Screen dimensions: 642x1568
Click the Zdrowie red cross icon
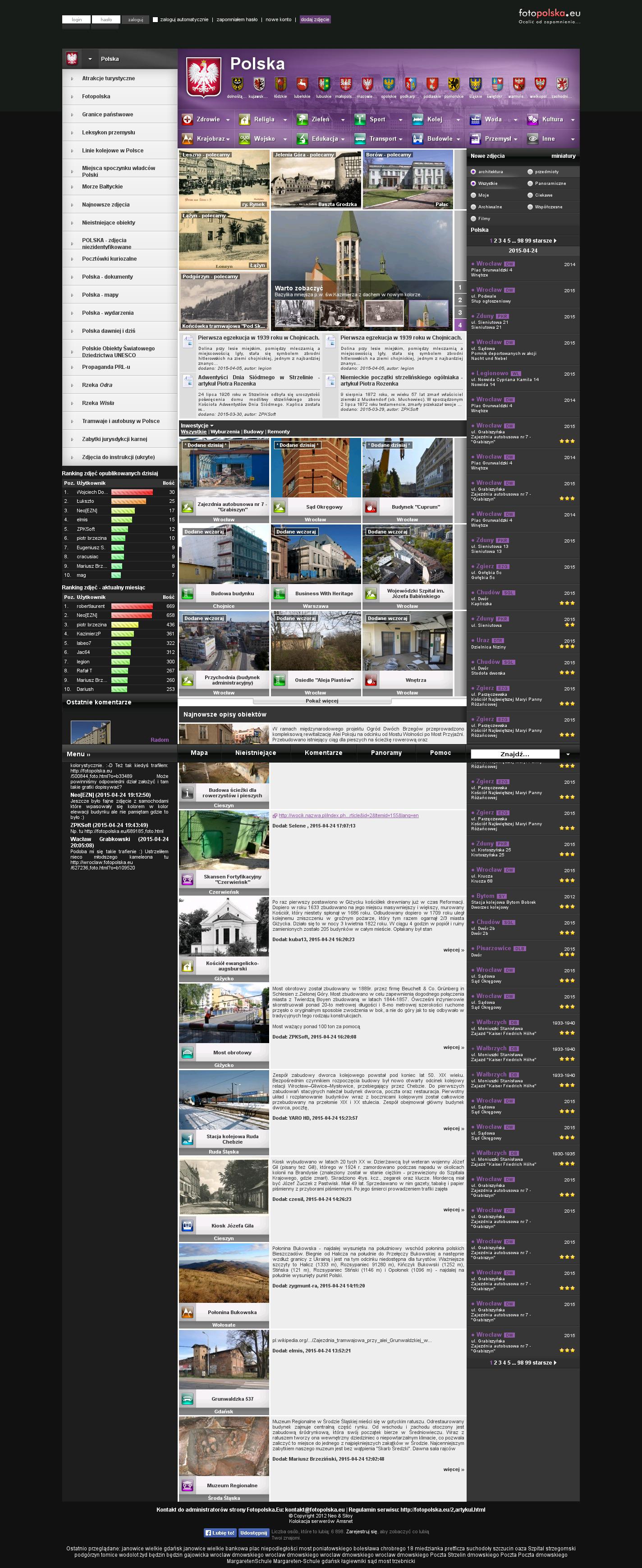tap(188, 120)
